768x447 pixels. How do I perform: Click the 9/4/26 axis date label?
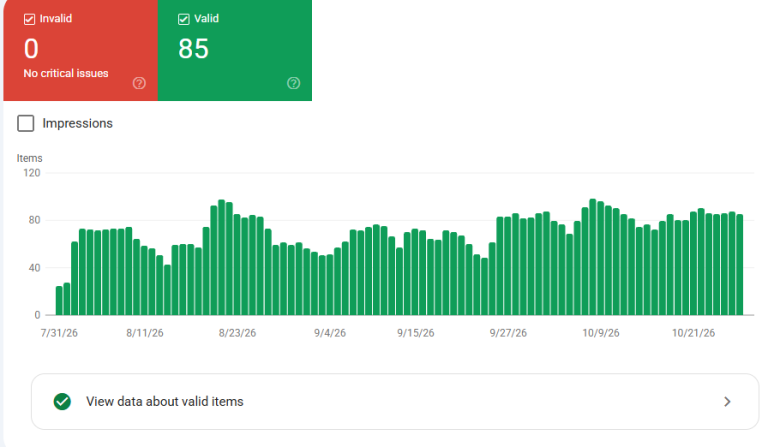(330, 333)
